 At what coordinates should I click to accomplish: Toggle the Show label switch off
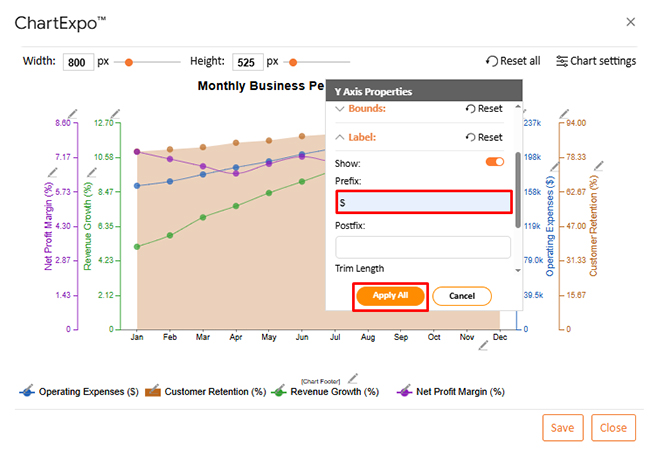(494, 162)
